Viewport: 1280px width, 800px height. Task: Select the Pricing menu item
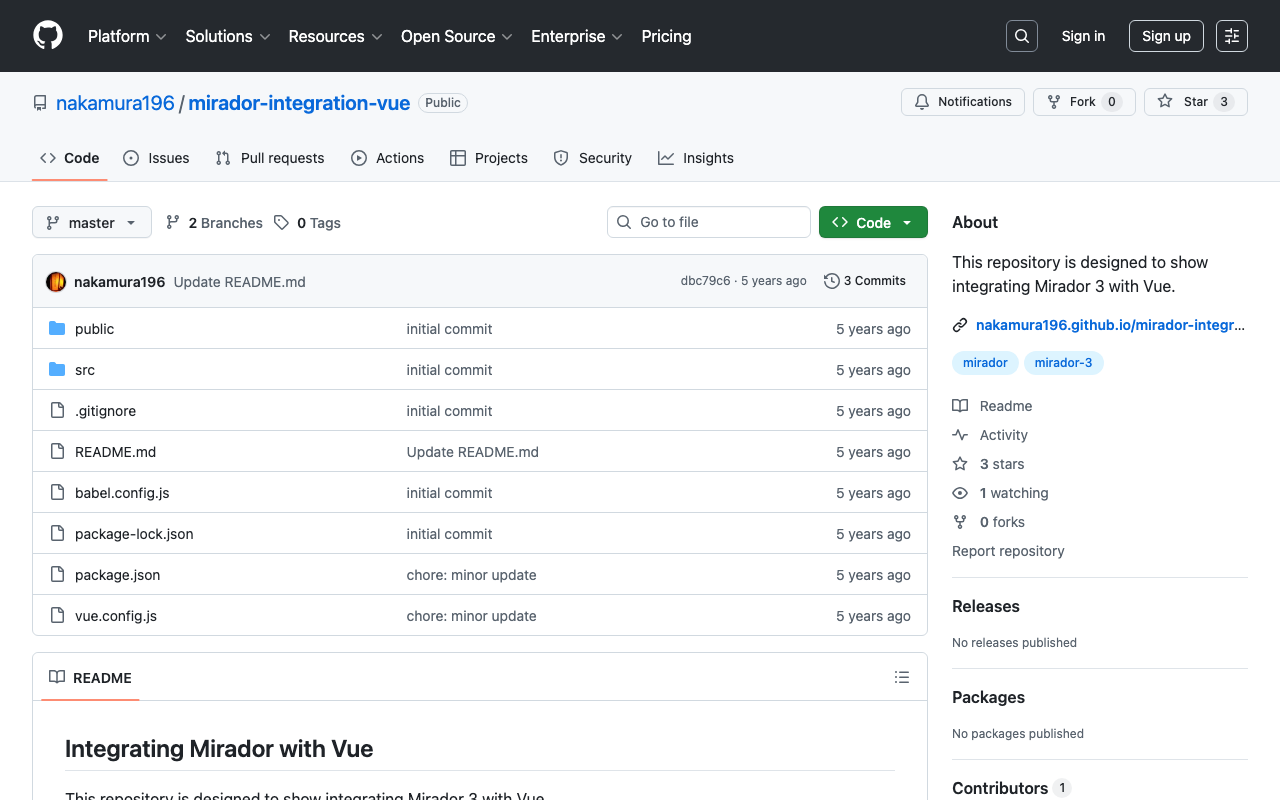(666, 36)
